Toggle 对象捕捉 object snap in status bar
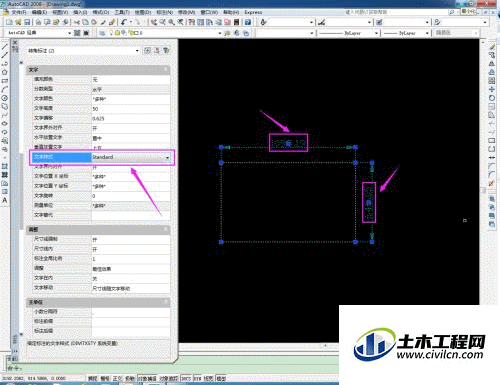500x385 pixels. 147,379
